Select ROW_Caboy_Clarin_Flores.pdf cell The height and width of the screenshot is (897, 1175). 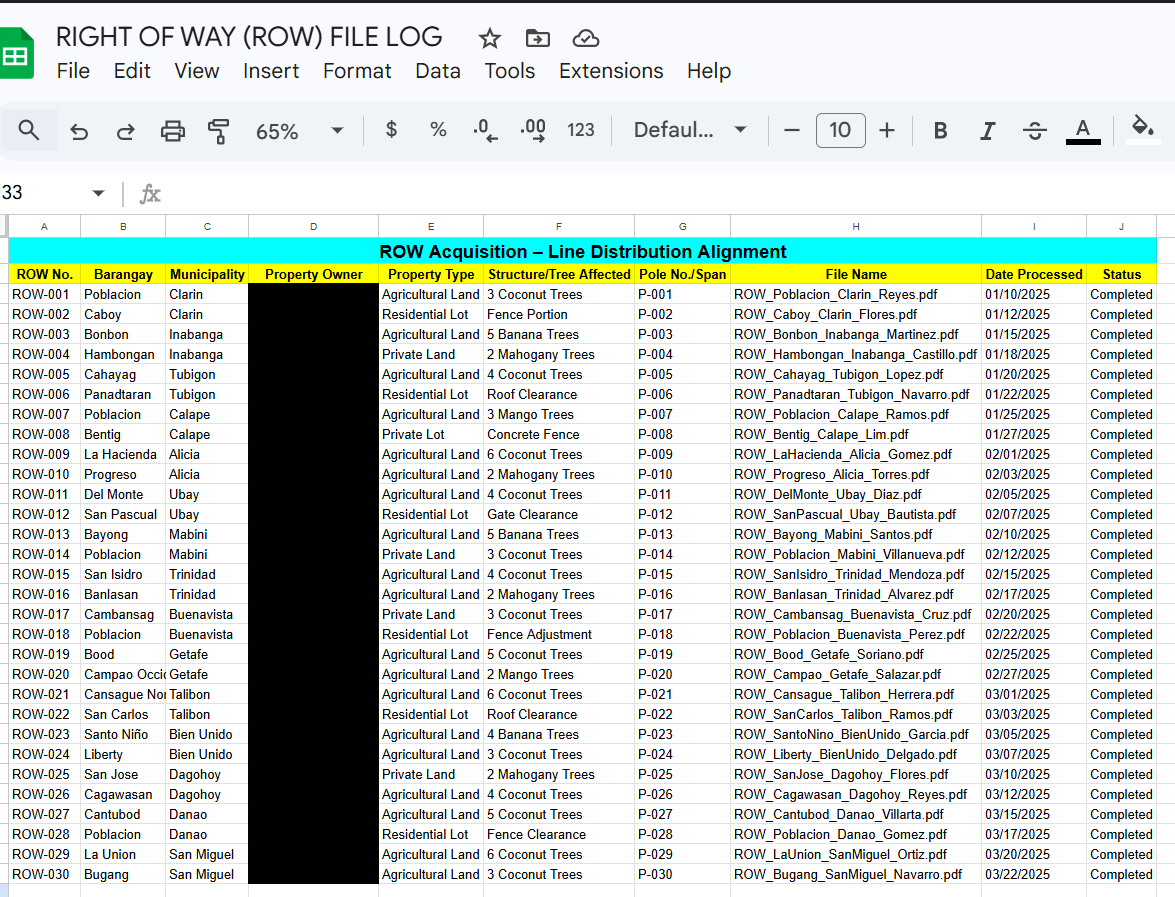pyautogui.click(x=856, y=315)
